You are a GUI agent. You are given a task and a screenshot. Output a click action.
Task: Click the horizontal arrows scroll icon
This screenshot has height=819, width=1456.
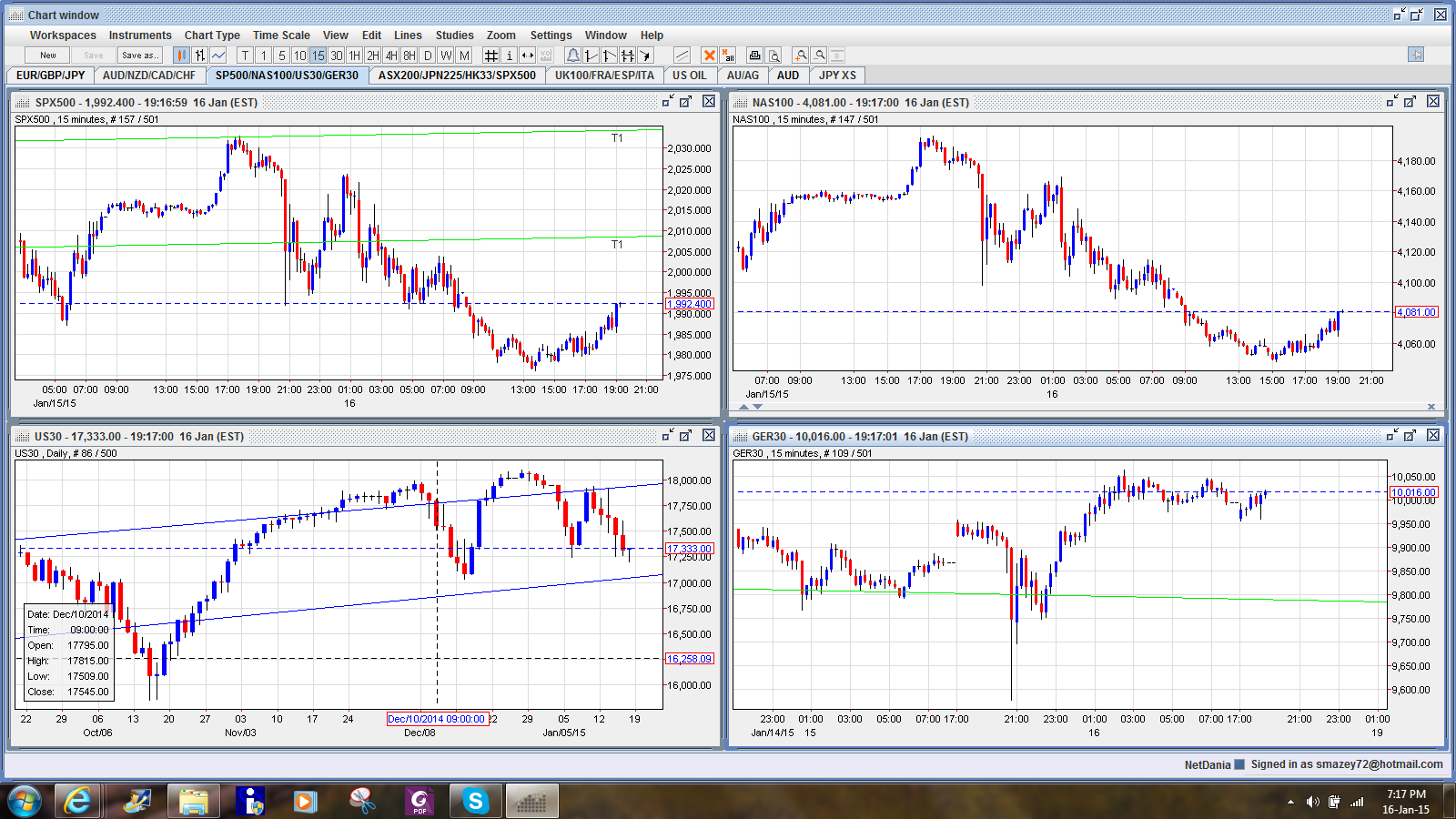[x=527, y=56]
